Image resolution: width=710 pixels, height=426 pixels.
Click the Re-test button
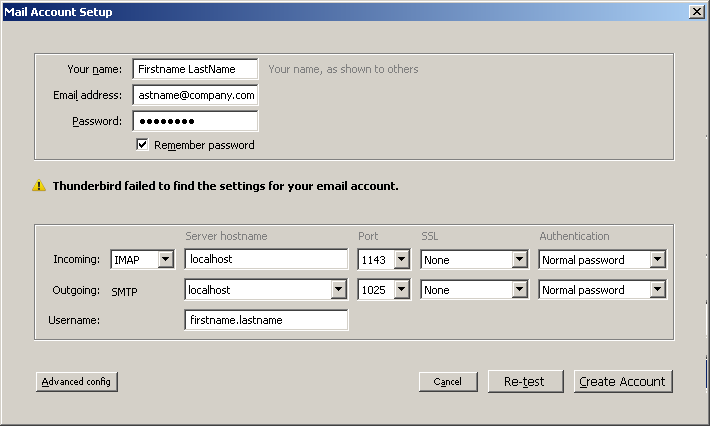pos(526,382)
